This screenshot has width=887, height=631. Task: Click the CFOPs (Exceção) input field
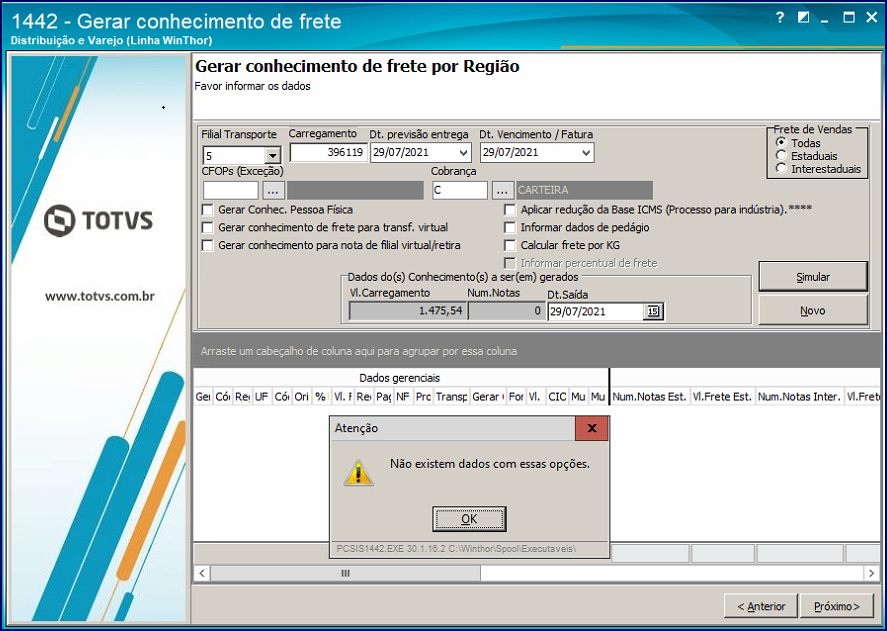(230, 190)
